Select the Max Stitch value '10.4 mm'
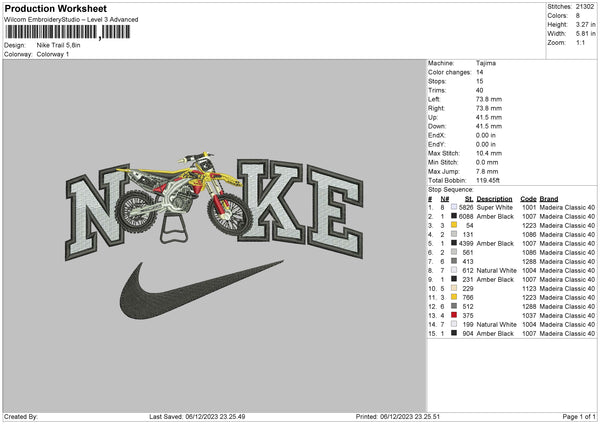Screen dimensions: 600x424 tap(489, 153)
